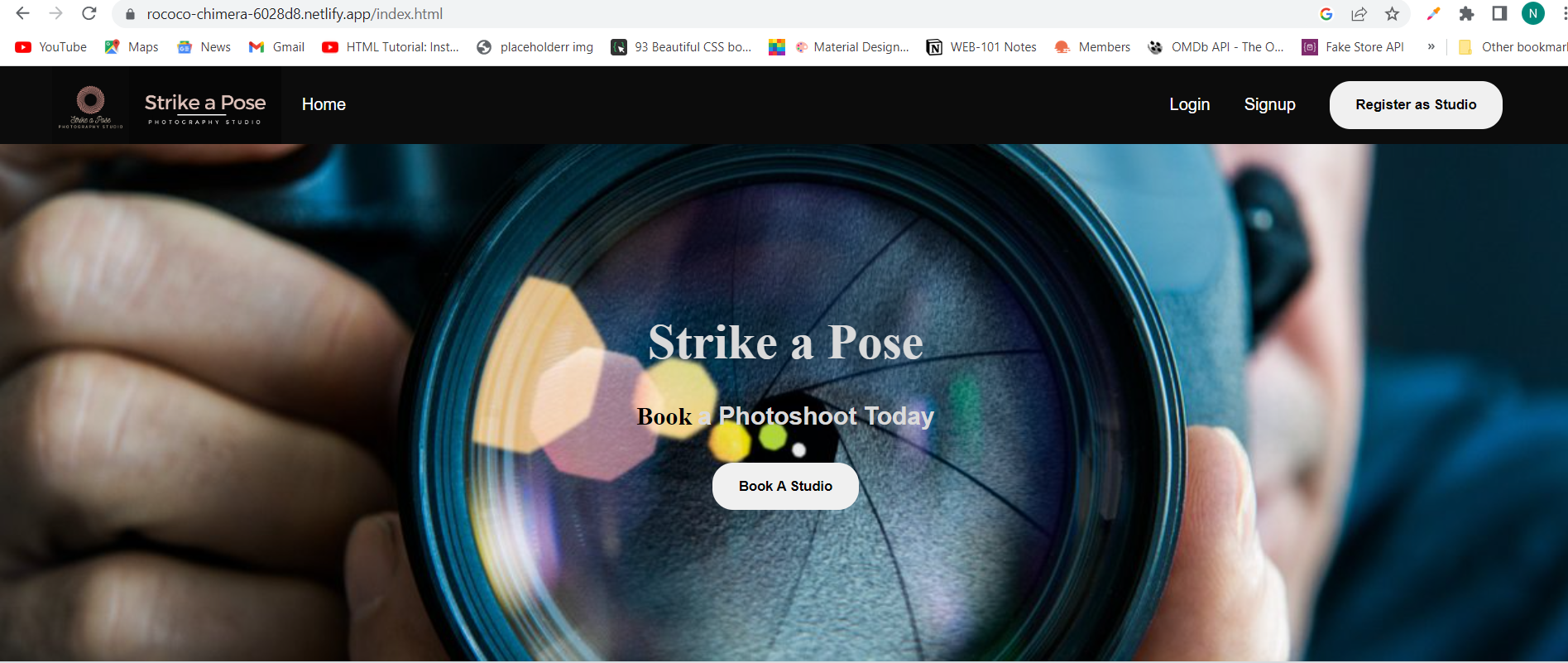Click the colorful pen extension icon
Viewport: 1568px width, 663px height.
(x=1433, y=14)
